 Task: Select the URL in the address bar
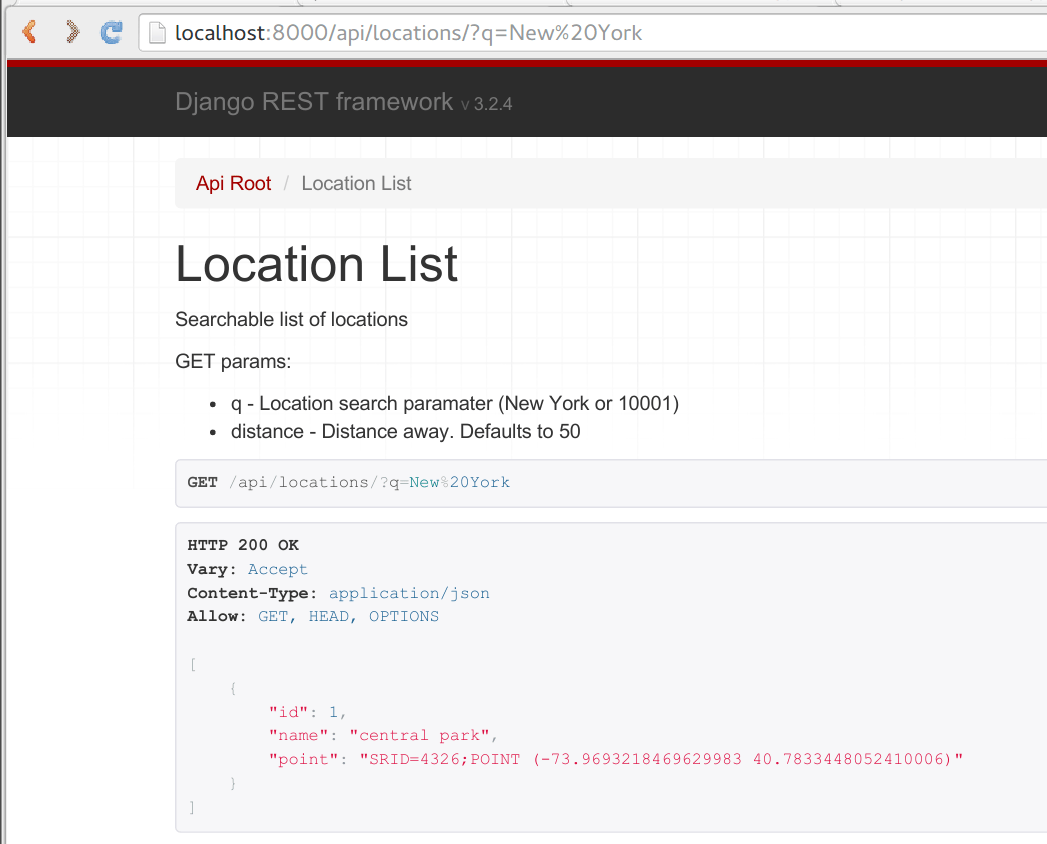click(x=400, y=32)
